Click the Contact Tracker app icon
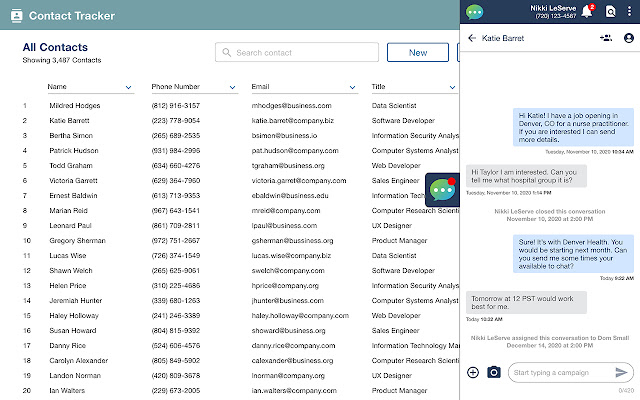 (14, 16)
